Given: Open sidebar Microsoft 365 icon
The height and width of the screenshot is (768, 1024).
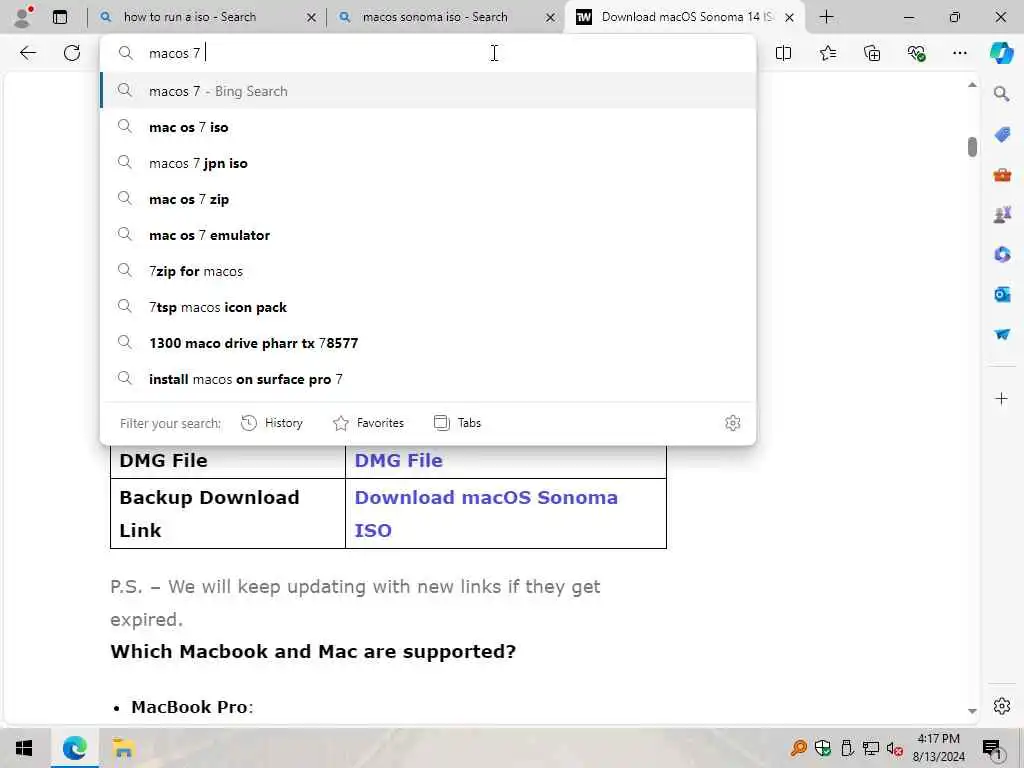Looking at the screenshot, I should tap(1002, 254).
